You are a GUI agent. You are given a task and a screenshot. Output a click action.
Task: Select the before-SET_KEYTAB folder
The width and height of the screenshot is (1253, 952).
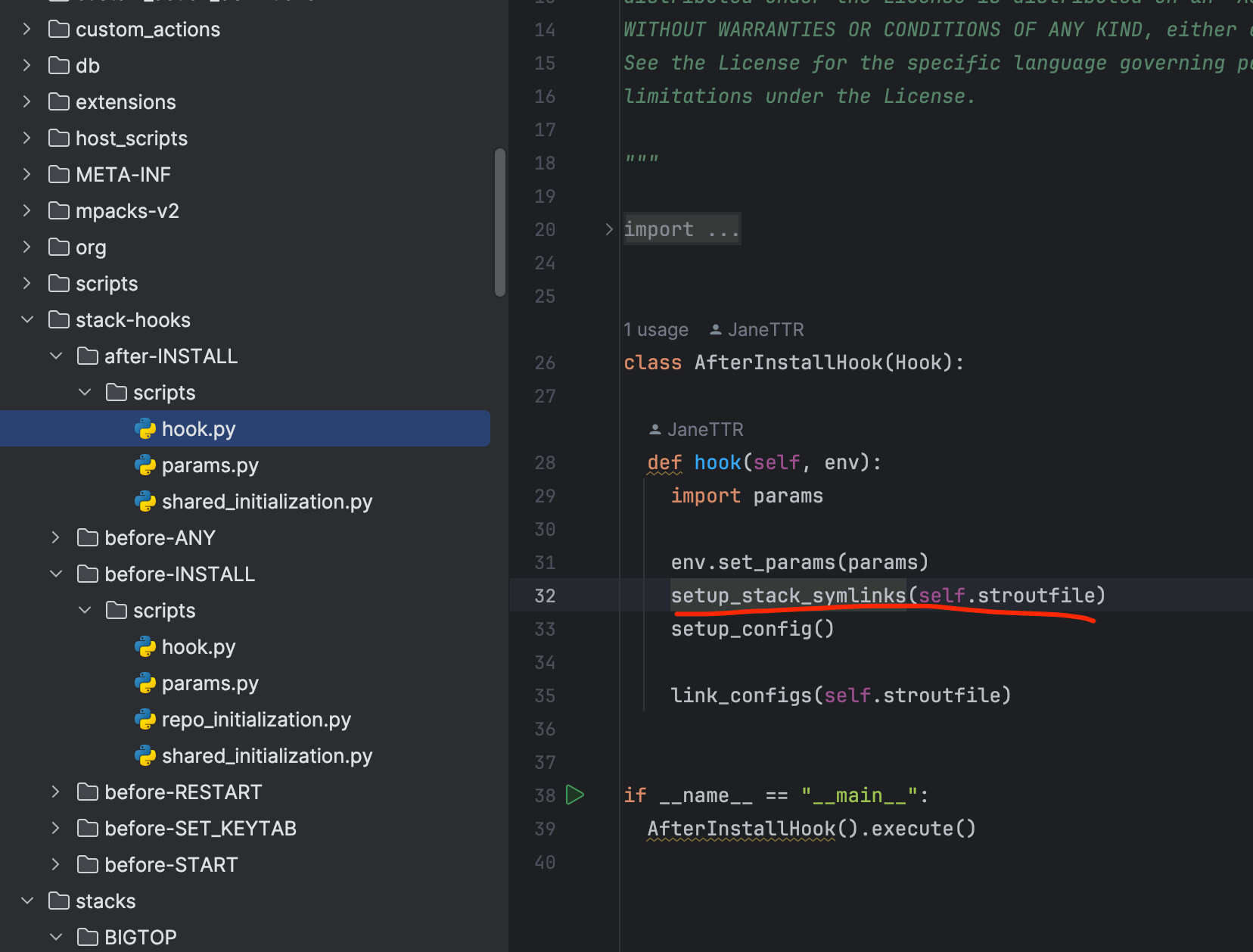click(x=200, y=829)
